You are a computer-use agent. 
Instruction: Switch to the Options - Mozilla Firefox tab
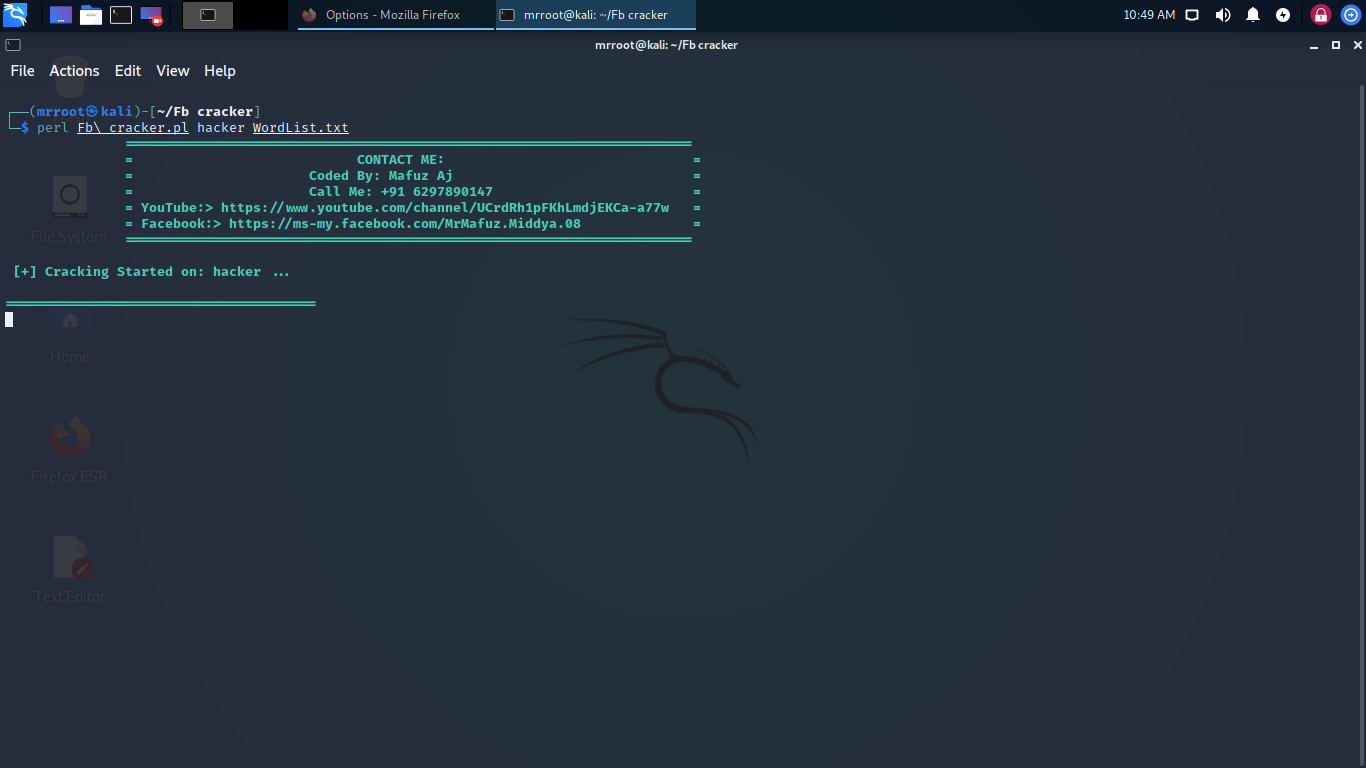(394, 15)
